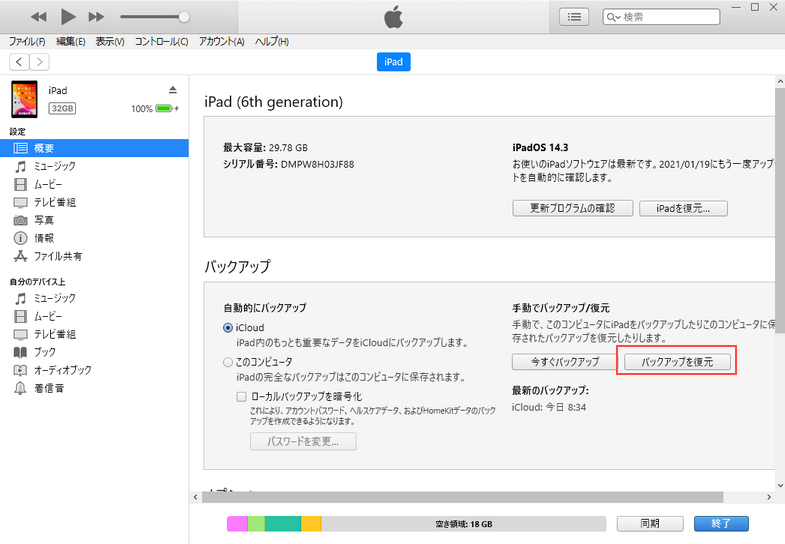Go back with the left chevron

click(19, 62)
